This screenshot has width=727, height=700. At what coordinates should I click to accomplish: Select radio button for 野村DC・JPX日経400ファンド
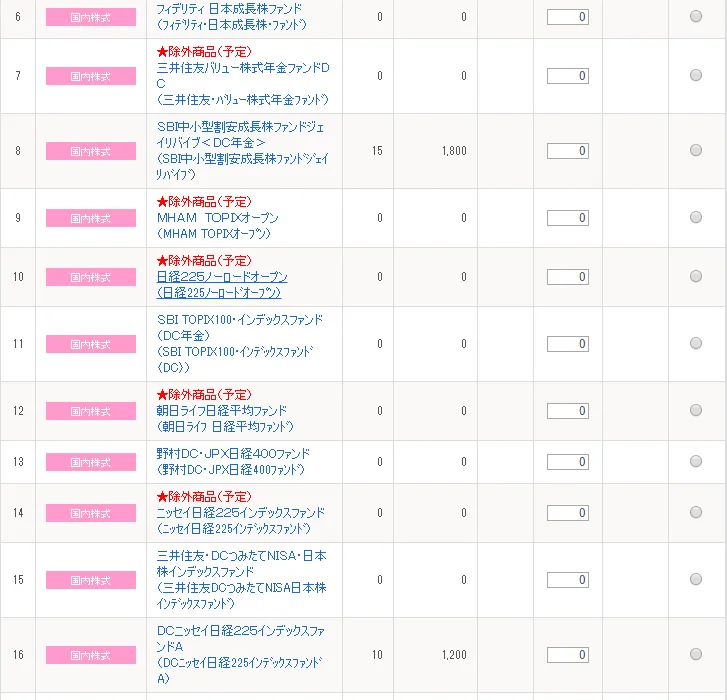(696, 462)
